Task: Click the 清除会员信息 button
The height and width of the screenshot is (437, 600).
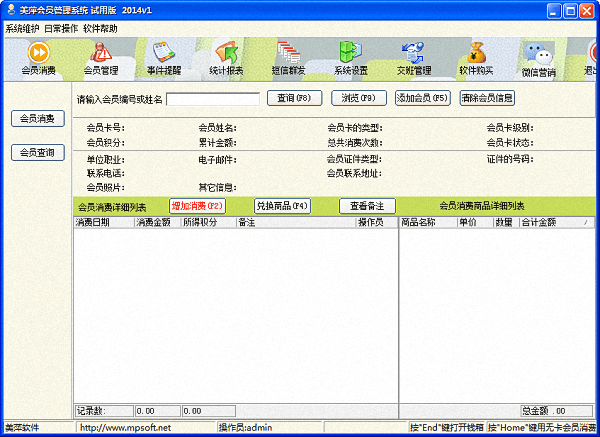Action: pyautogui.click(x=487, y=98)
